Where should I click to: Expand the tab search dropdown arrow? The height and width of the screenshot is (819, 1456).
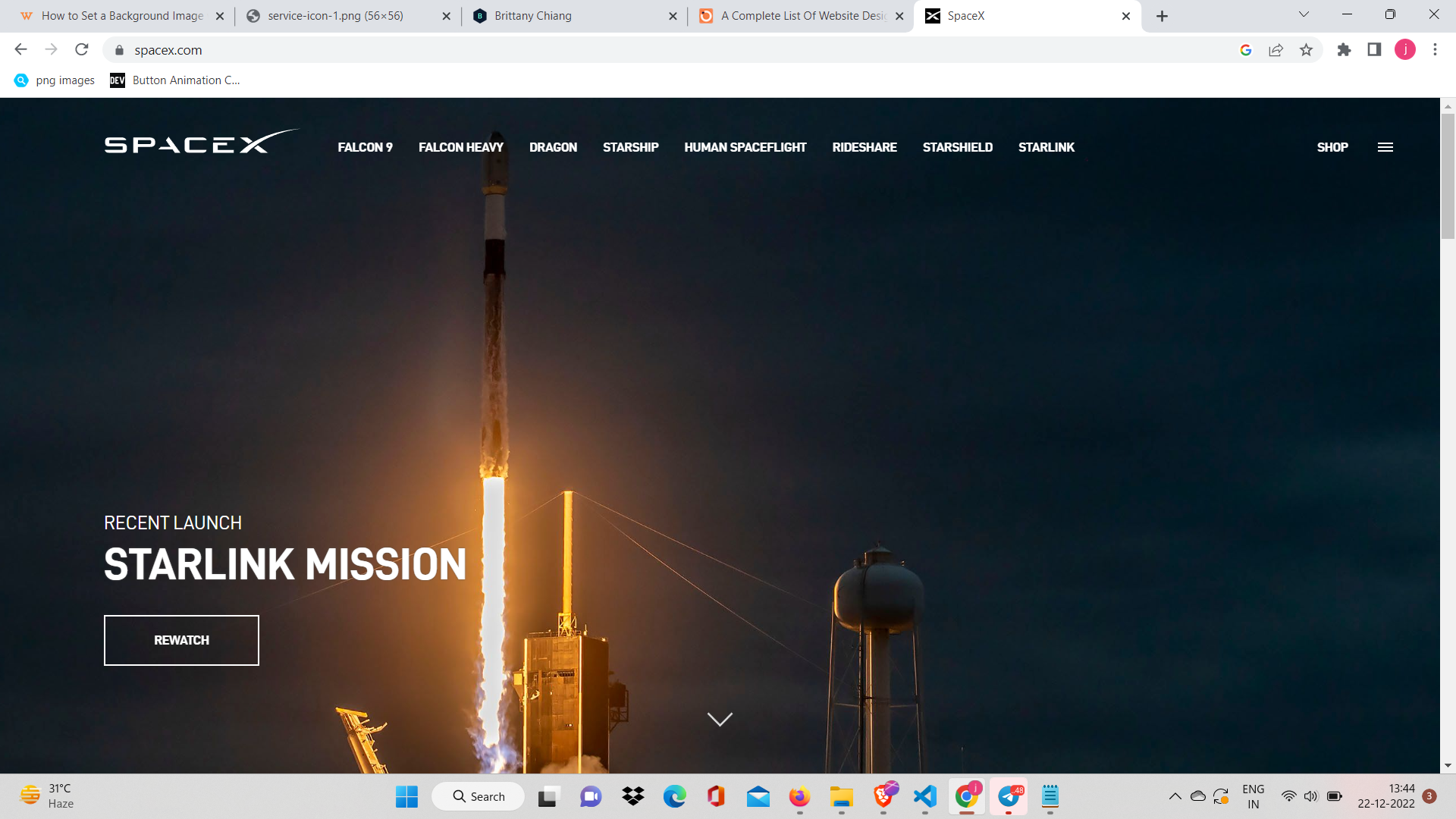pyautogui.click(x=1304, y=14)
